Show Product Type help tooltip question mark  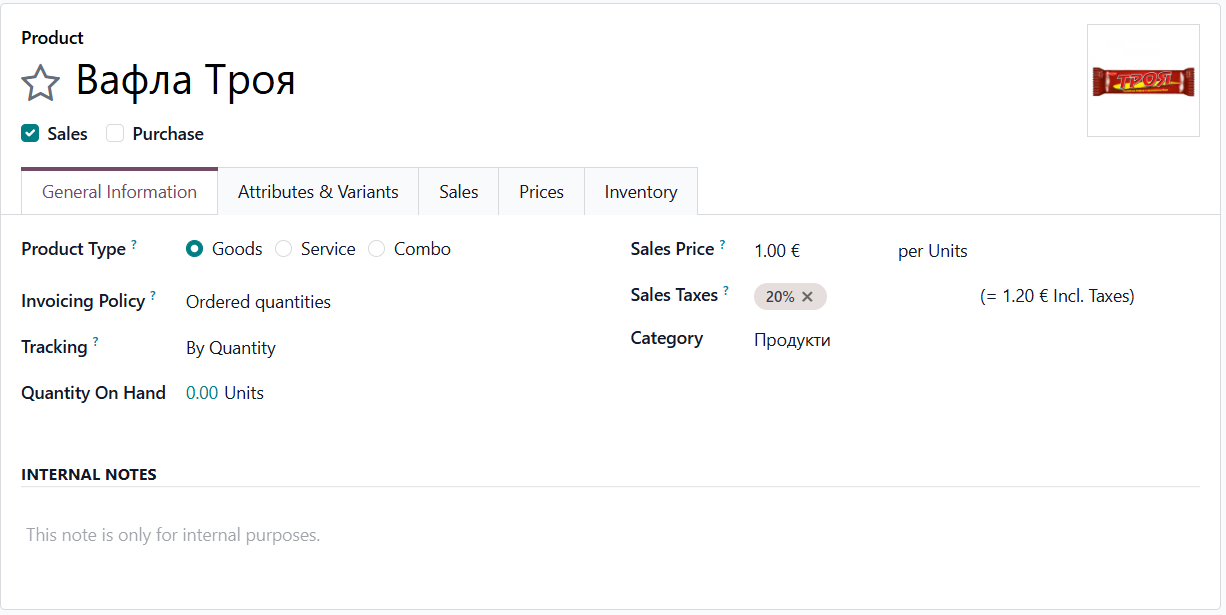point(134,244)
